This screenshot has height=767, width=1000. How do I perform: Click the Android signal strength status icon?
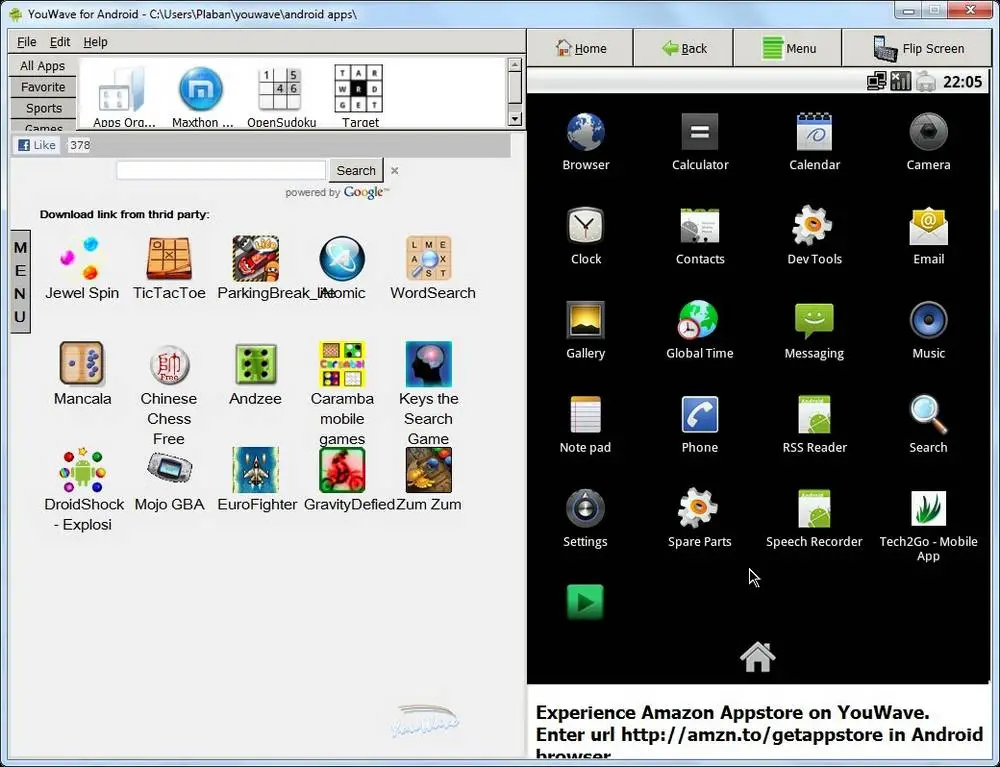[901, 81]
